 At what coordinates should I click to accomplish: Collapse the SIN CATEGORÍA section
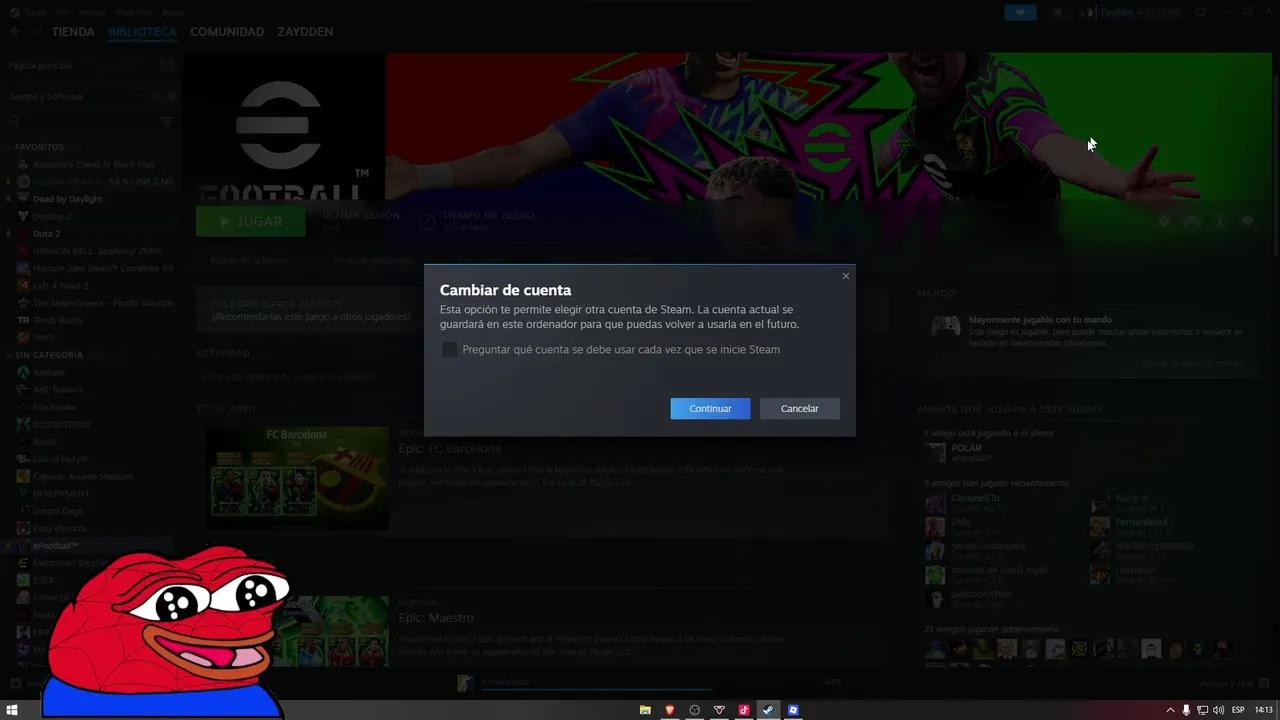point(7,355)
